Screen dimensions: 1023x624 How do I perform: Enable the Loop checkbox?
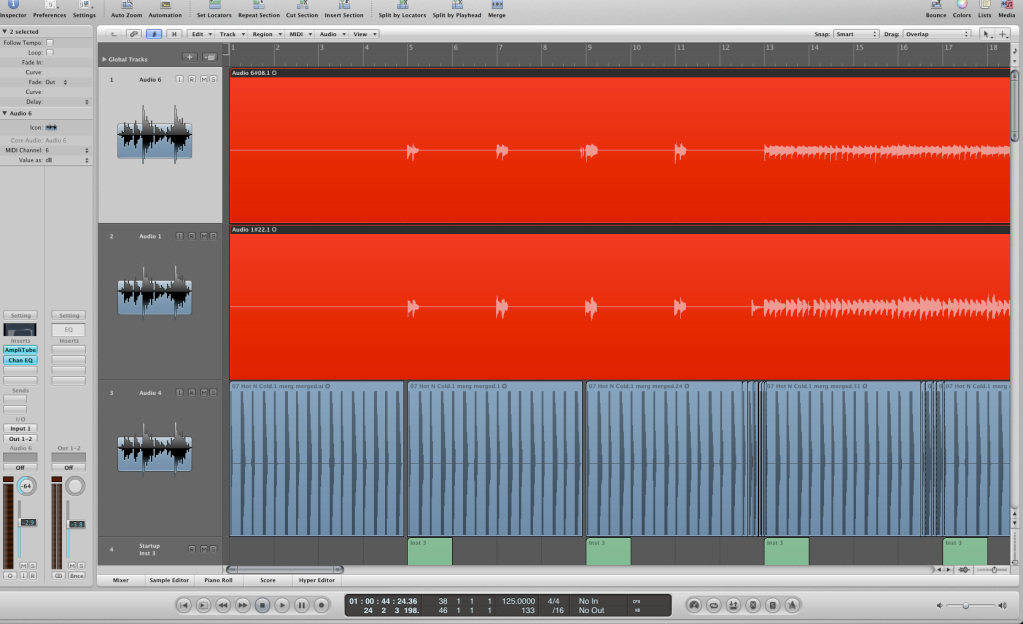point(50,52)
